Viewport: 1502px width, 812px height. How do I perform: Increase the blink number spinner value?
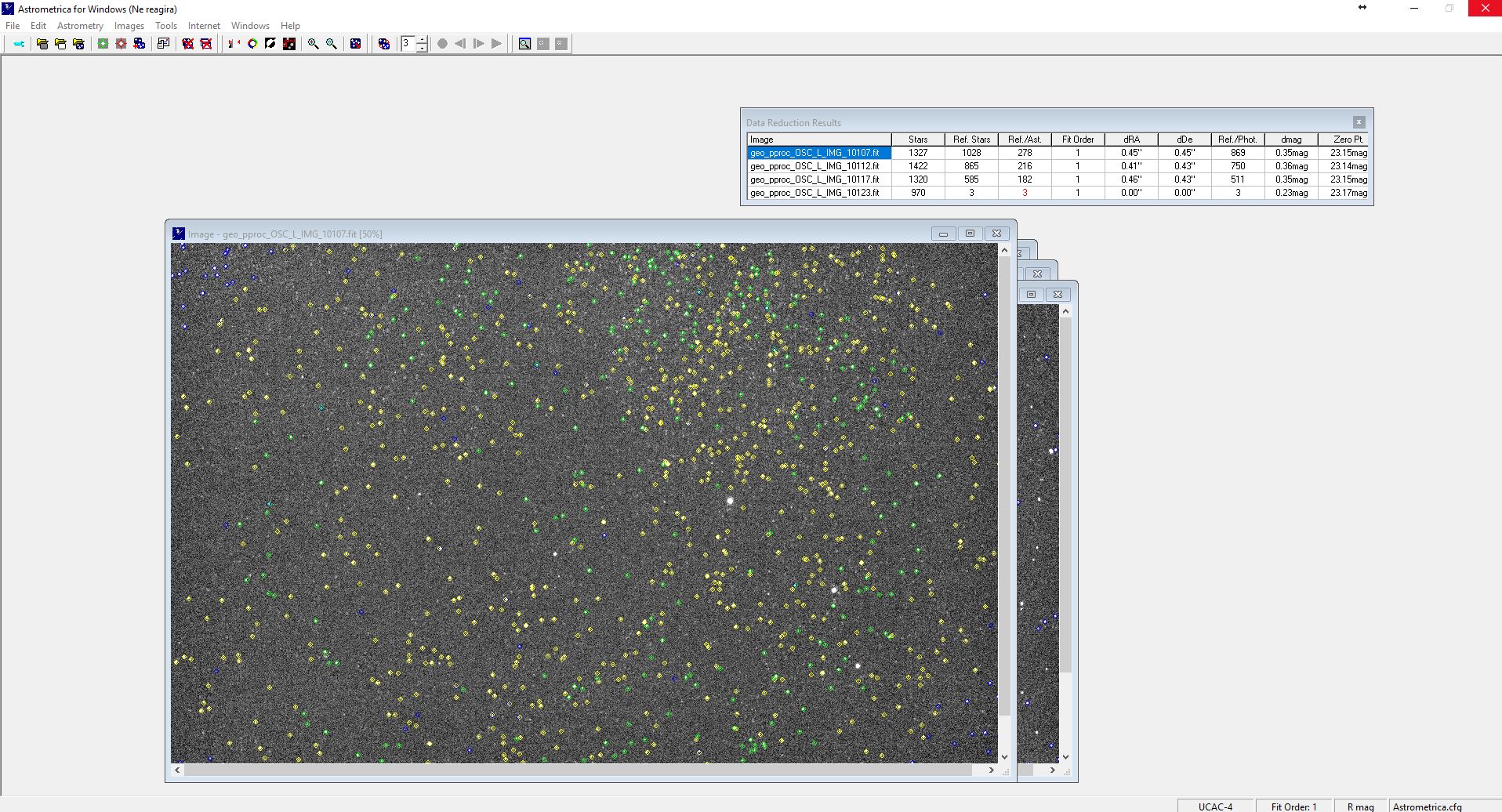[422, 40]
